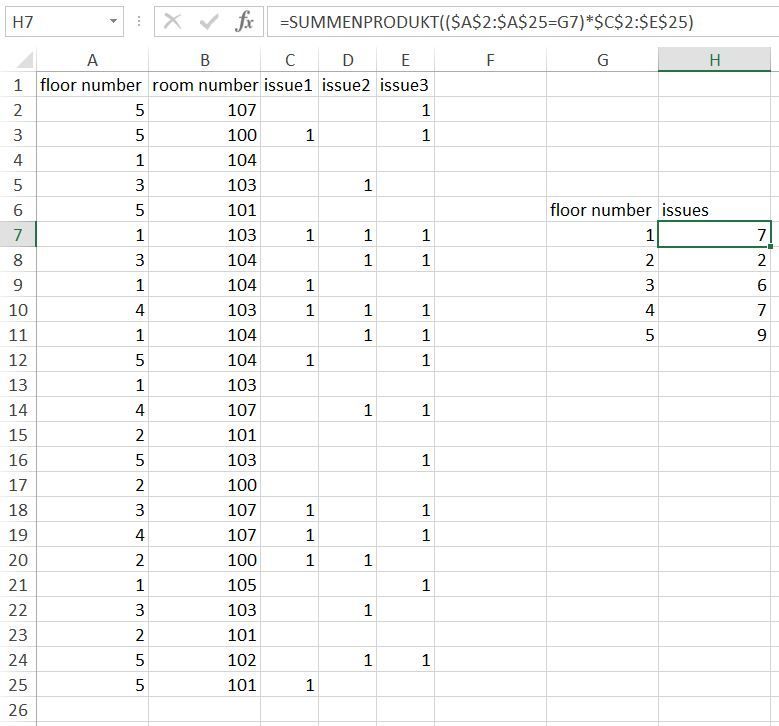This screenshot has width=779, height=726.
Task: Select column F header
Action: click(490, 60)
